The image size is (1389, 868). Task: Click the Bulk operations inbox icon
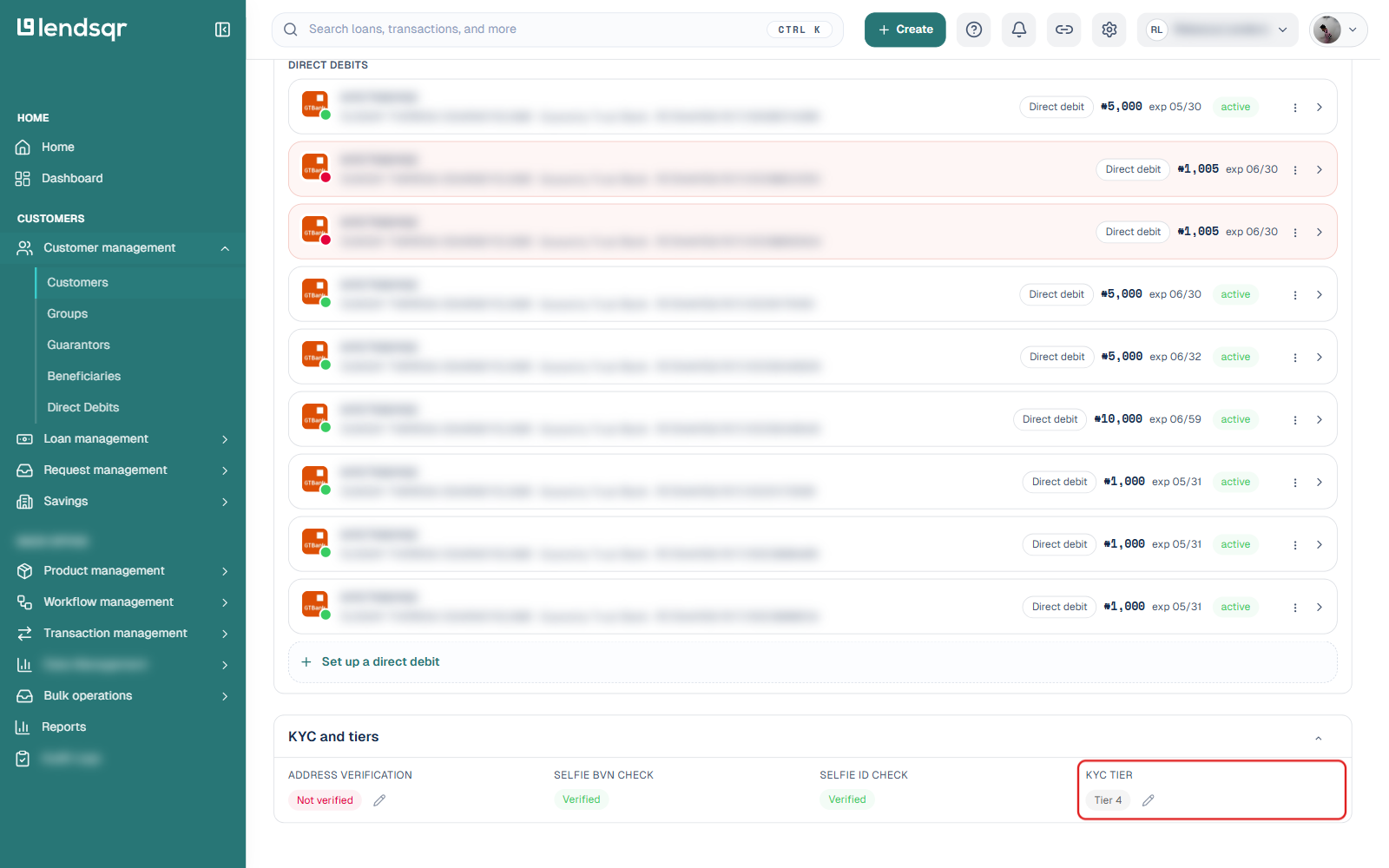[25, 696]
